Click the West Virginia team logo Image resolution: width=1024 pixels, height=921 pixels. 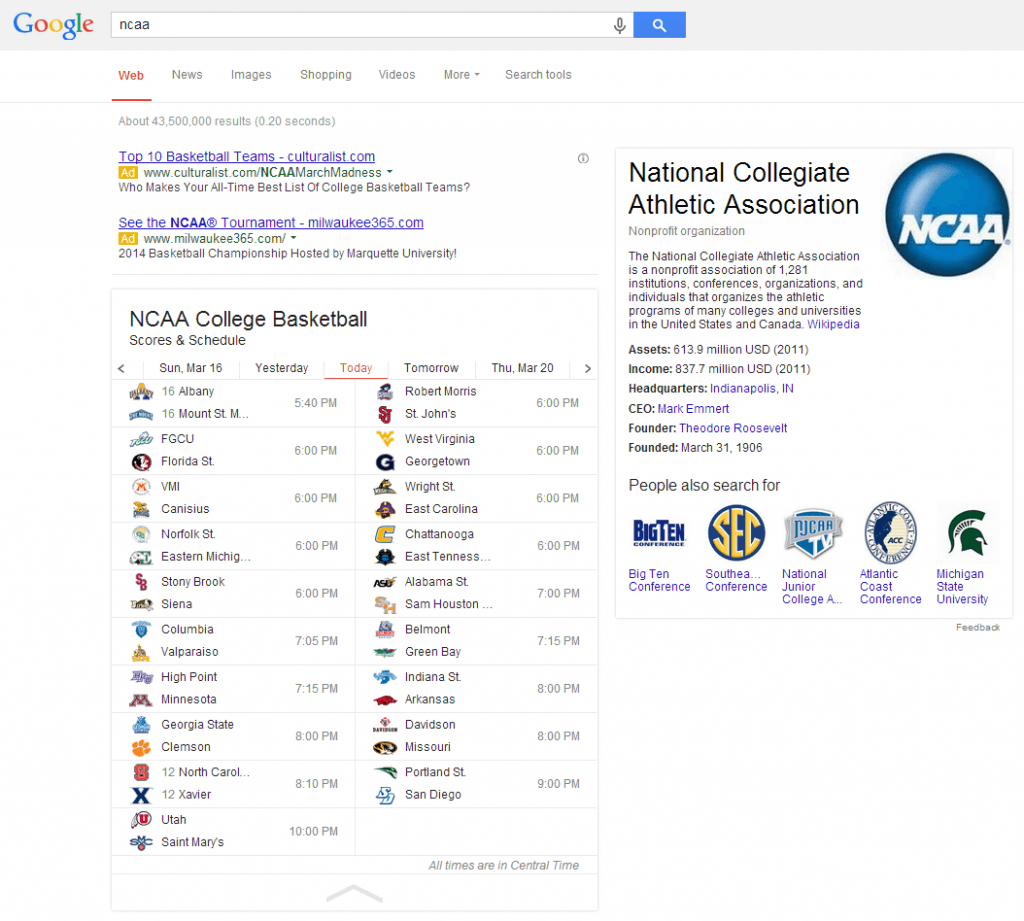(385, 439)
